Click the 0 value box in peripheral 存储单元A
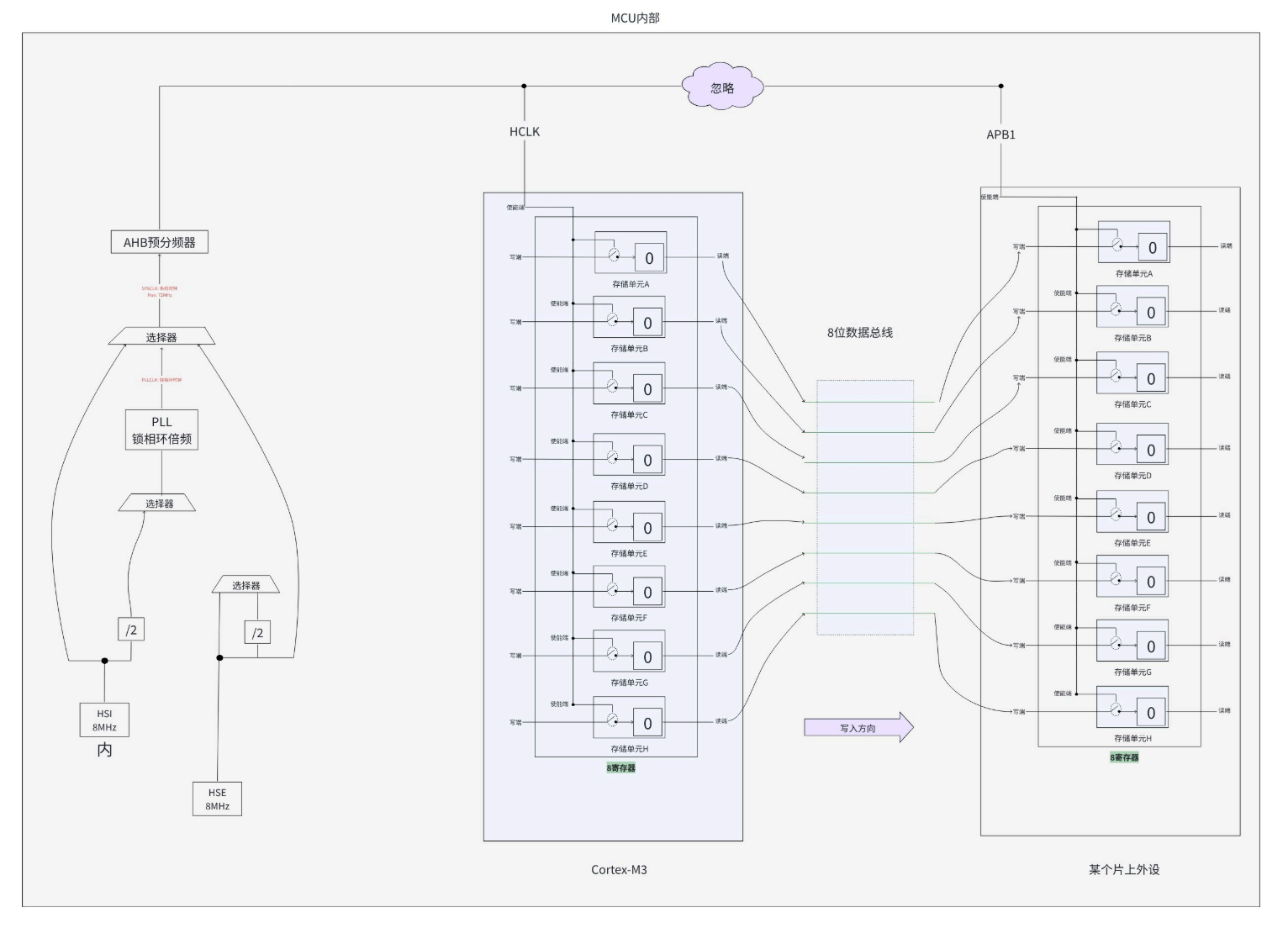This screenshot has width=1288, height=928. coord(1152,247)
